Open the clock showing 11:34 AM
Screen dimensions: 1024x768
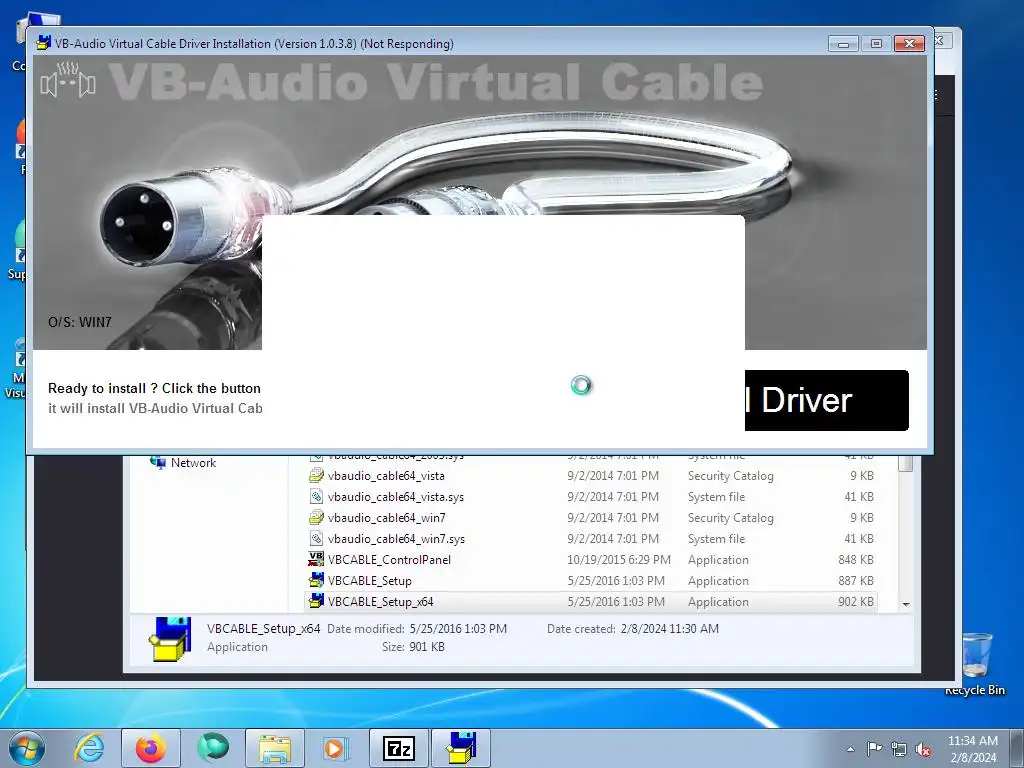click(972, 749)
